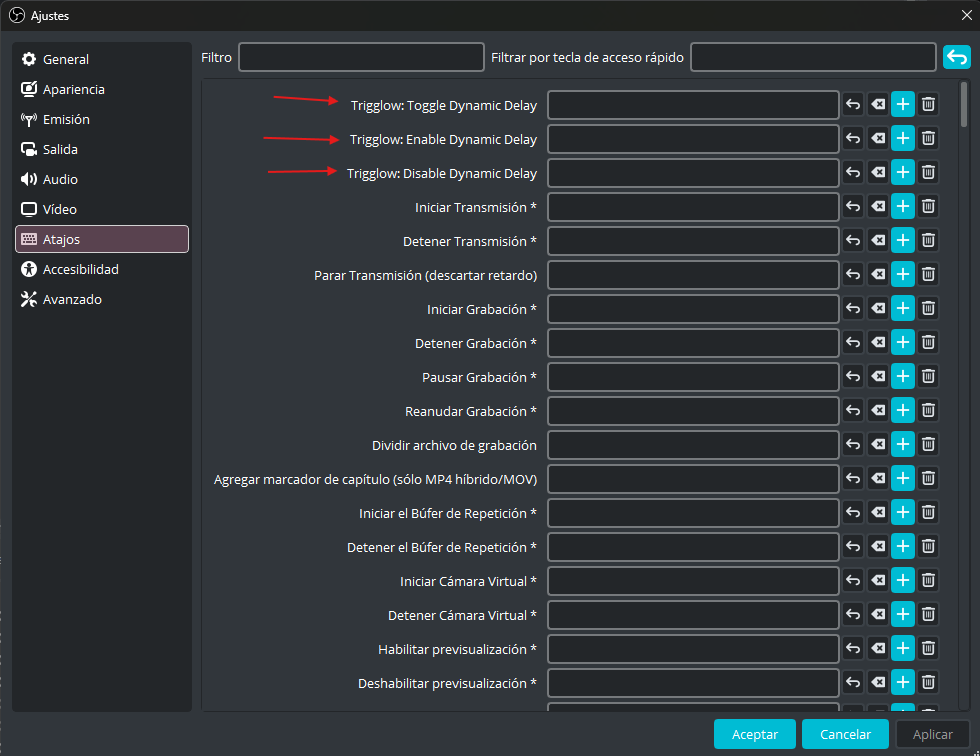Click the Pausar Grabación hotkey field

693,377
